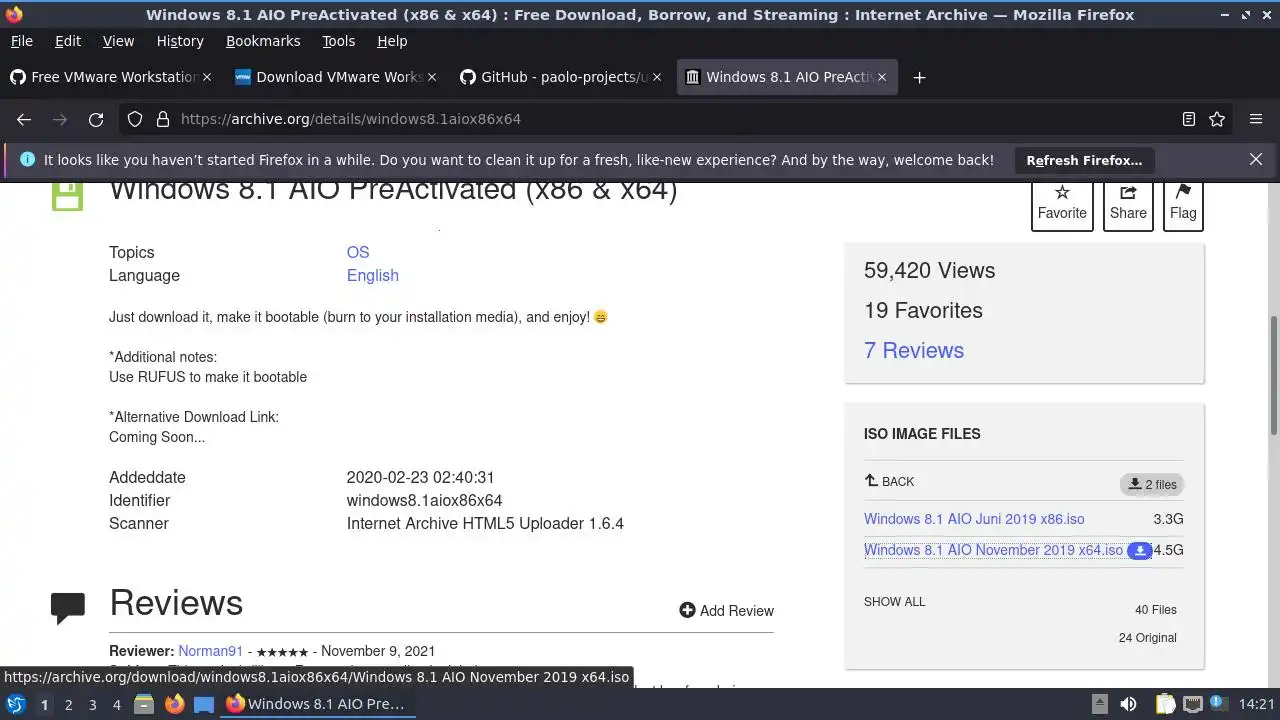
Task: Launch the file manager from the taskbar
Action: point(144,704)
